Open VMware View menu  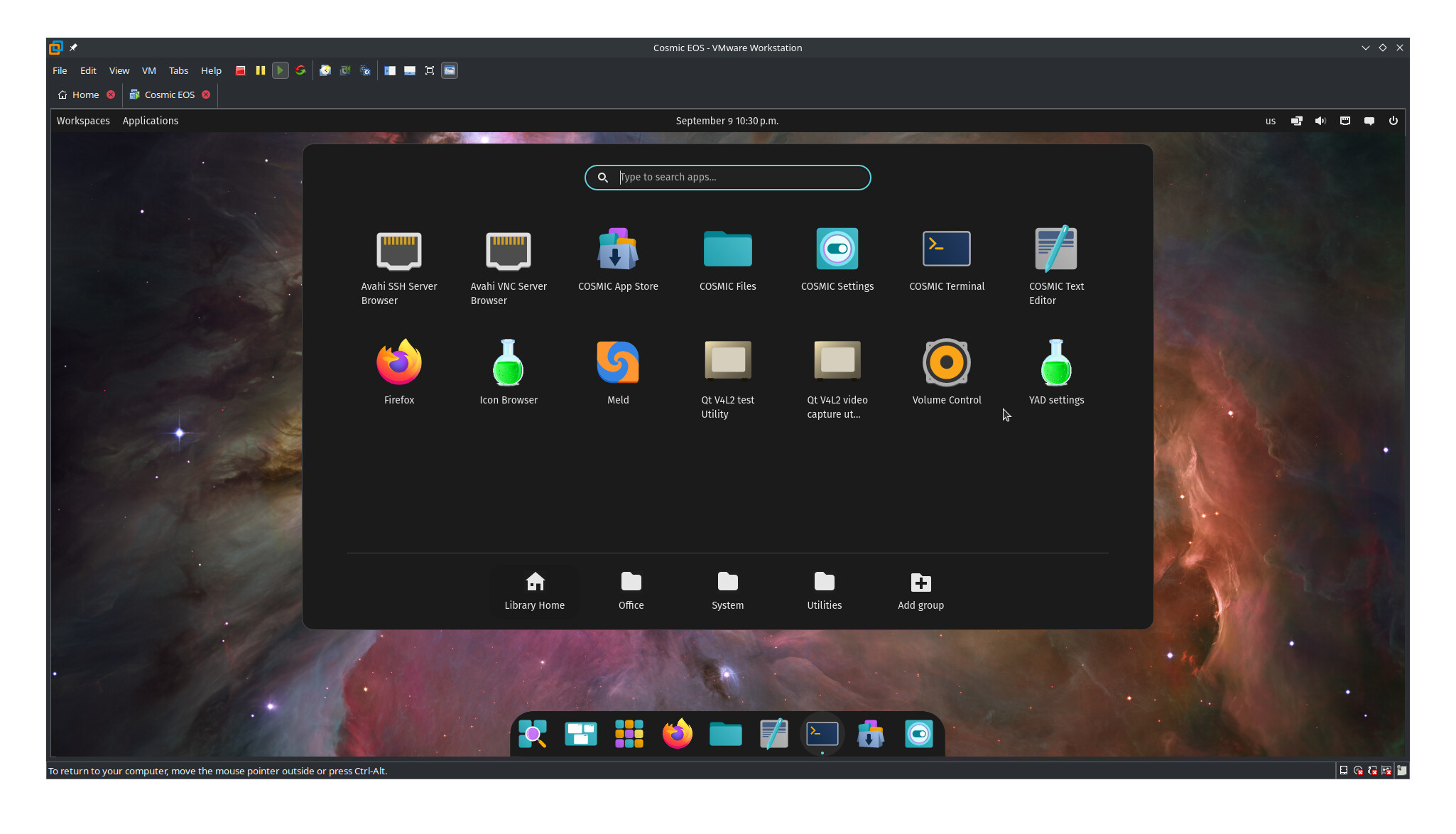(119, 70)
